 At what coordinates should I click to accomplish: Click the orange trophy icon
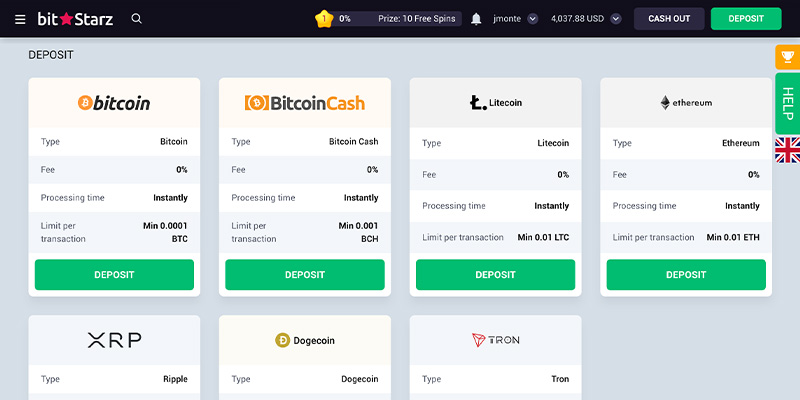coord(787,57)
